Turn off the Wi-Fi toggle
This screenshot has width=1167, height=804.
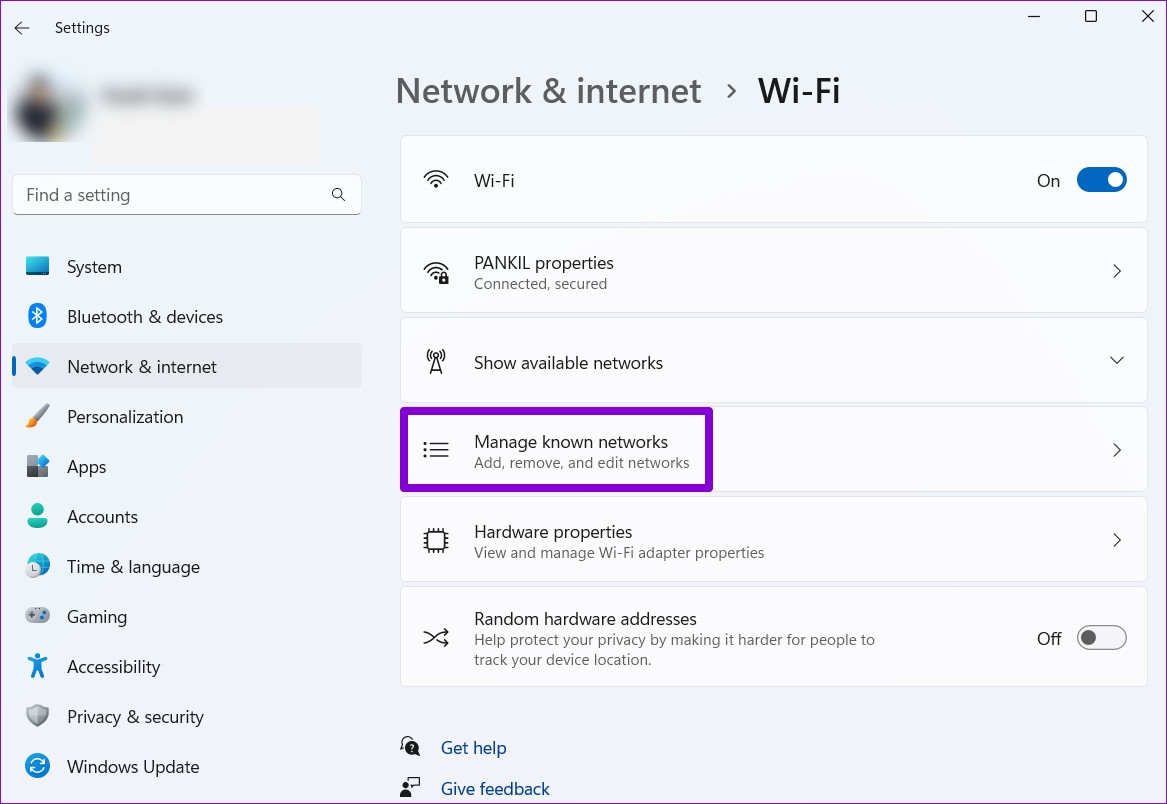click(1101, 179)
